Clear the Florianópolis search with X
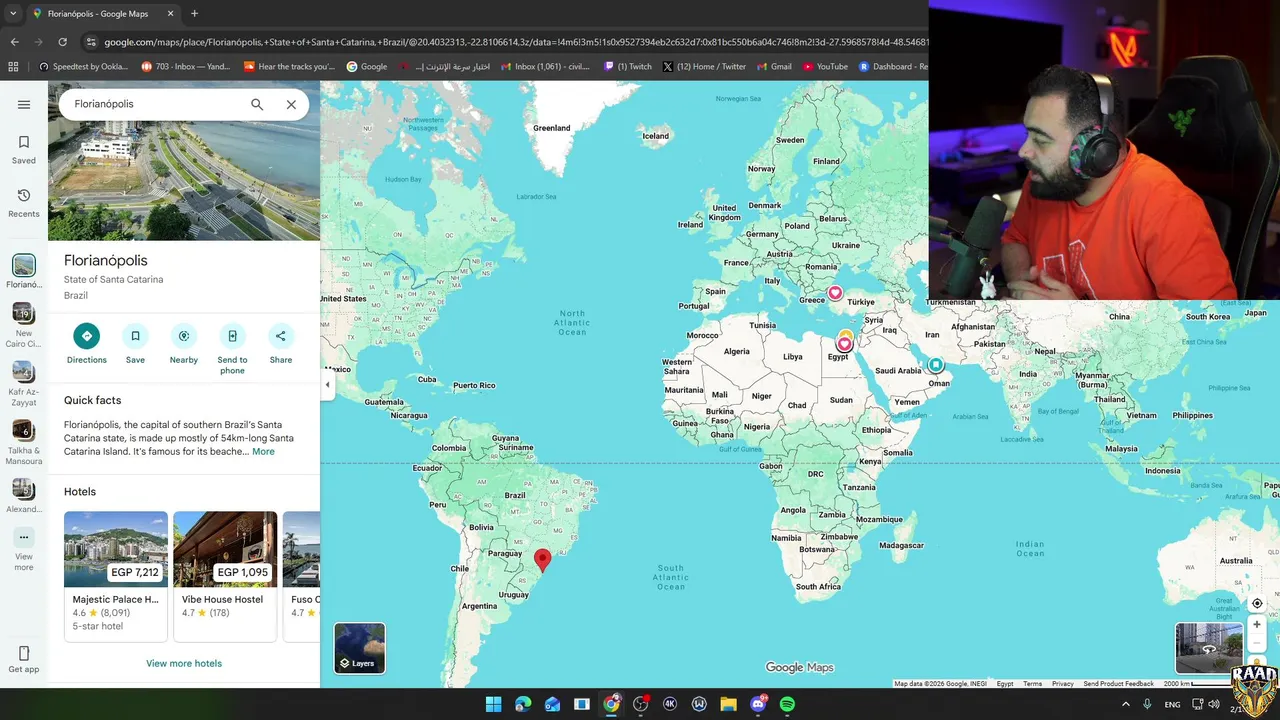 [291, 104]
